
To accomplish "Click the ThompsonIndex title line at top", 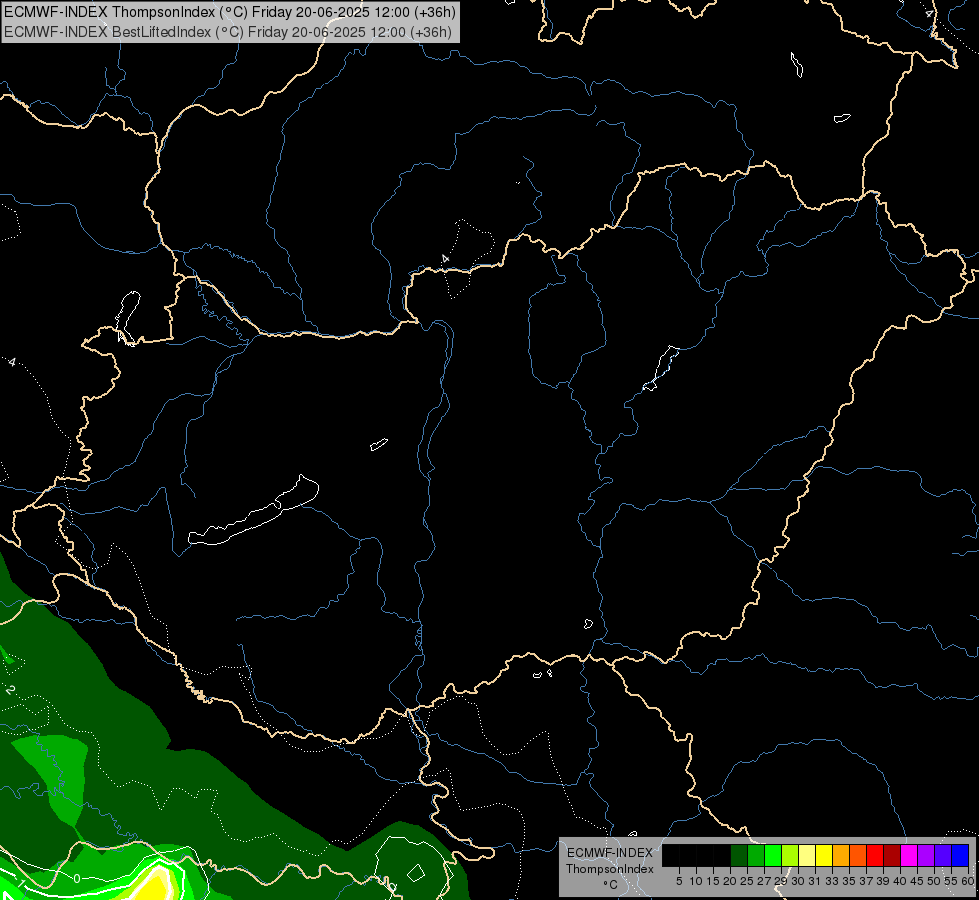I will pyautogui.click(x=230, y=12).
